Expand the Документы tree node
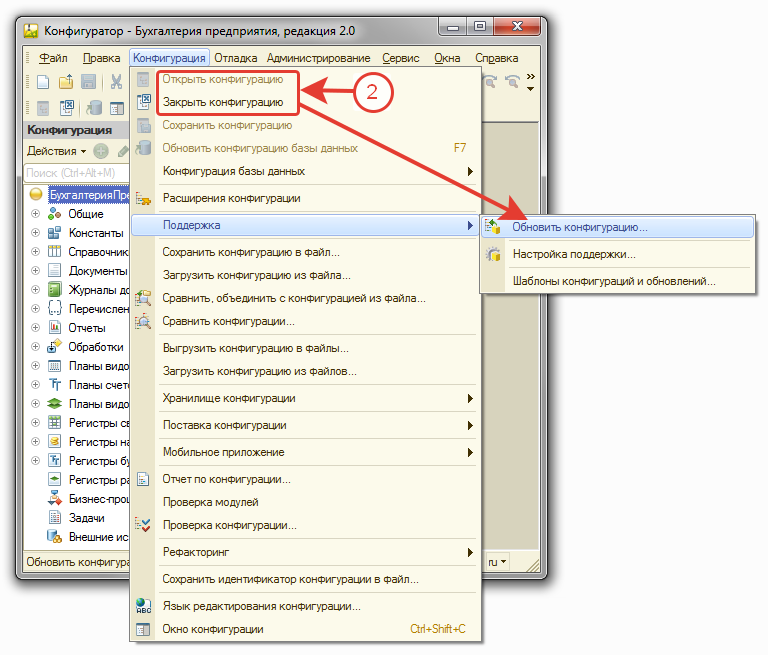 pos(35,271)
